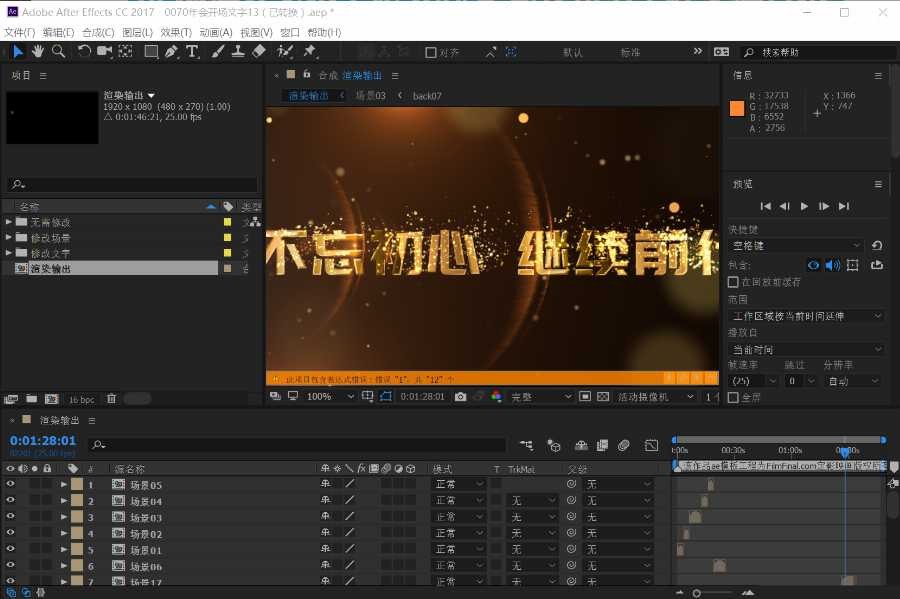This screenshot has width=900, height=599.
Task: Click the timeline zoom slider at bottom
Action: (x=713, y=593)
